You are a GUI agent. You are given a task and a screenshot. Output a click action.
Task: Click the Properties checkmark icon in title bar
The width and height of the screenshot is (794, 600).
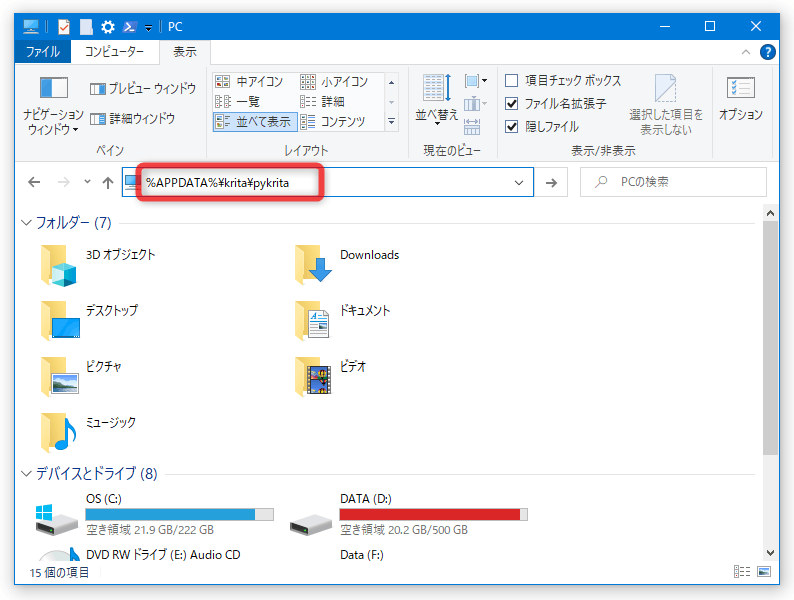[64, 26]
